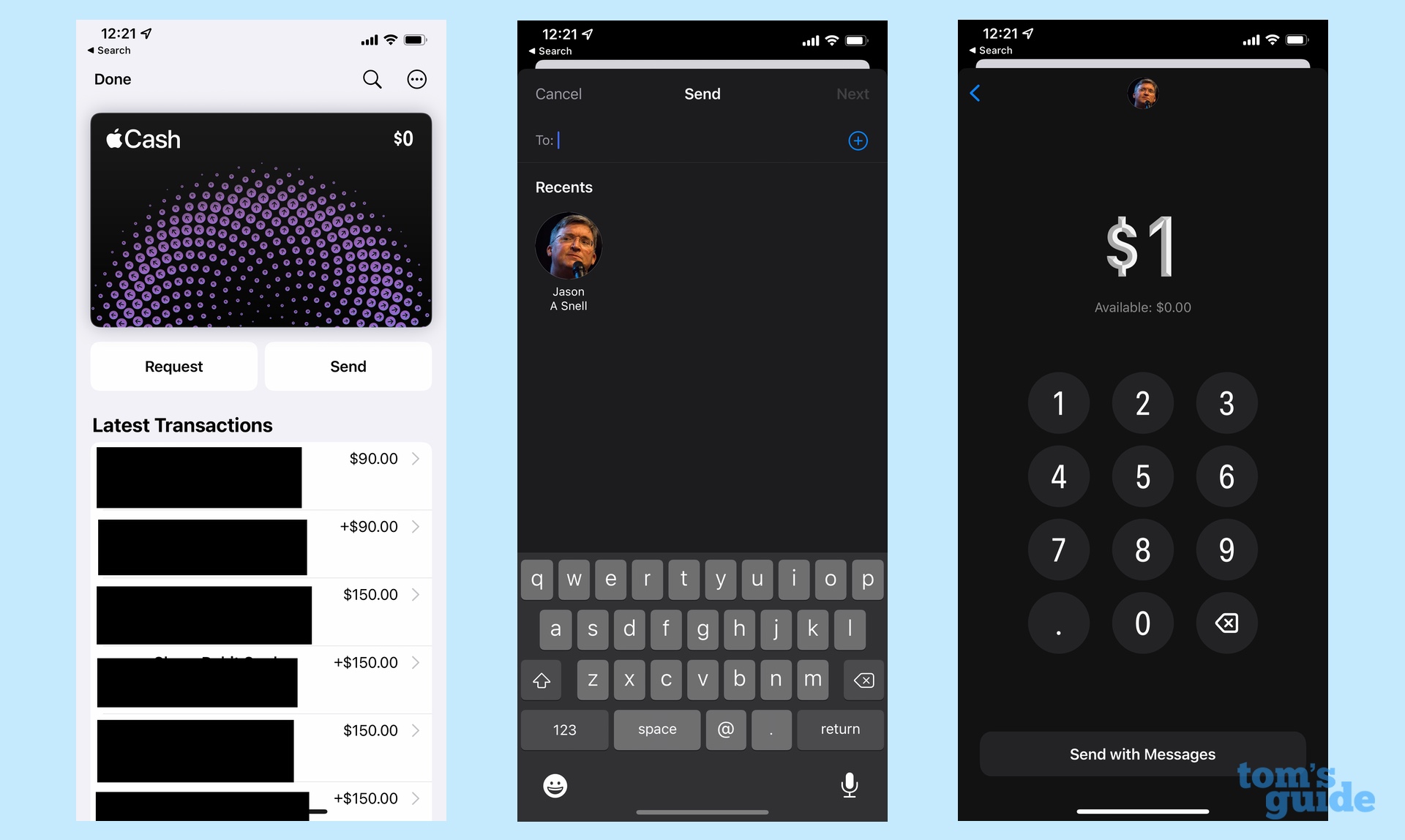Screen dimensions: 1405x840
Task: Tap the add contact (+) icon
Action: pos(857,140)
